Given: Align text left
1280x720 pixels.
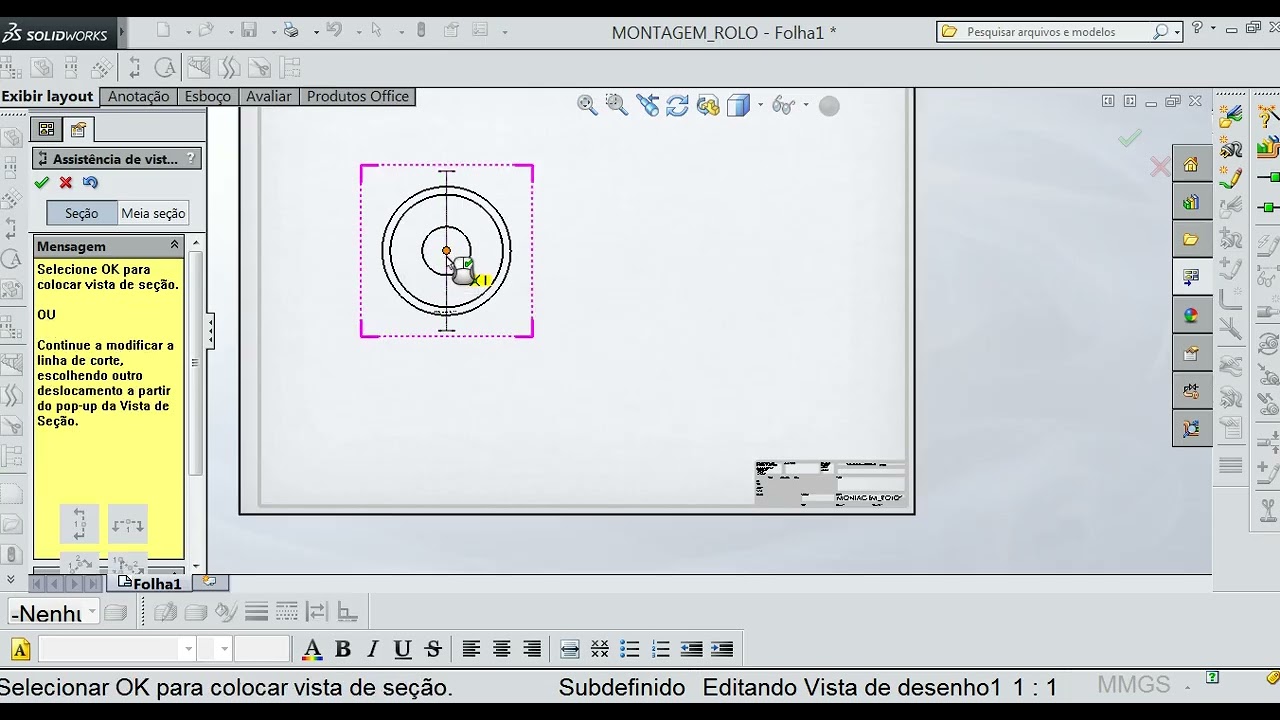Looking at the screenshot, I should pos(471,650).
